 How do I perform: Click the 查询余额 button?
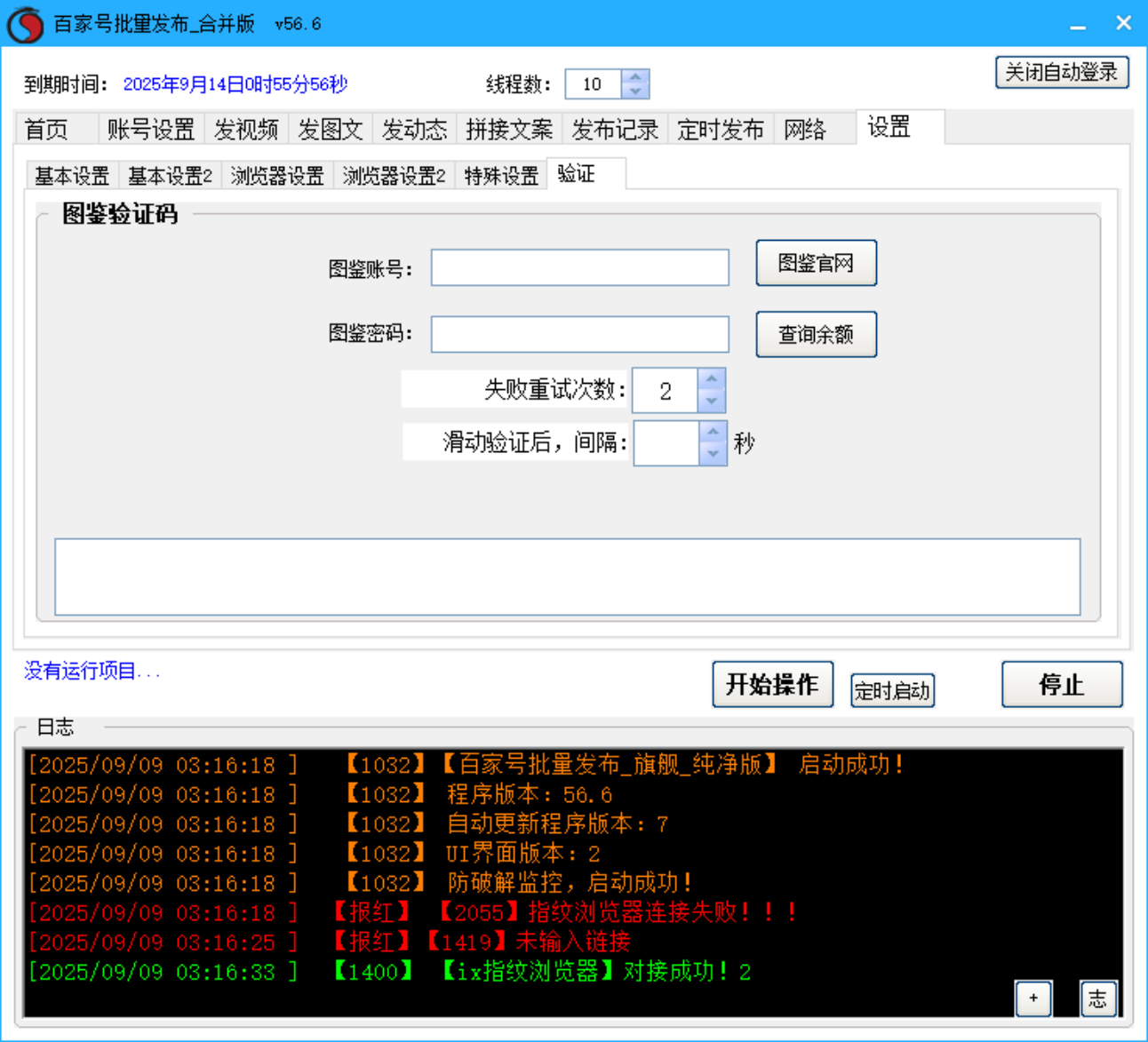tap(816, 334)
